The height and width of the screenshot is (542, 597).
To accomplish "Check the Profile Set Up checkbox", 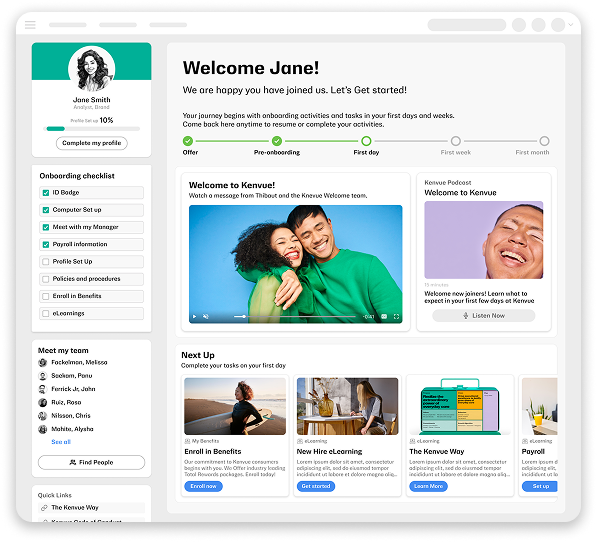I will (x=46, y=262).
